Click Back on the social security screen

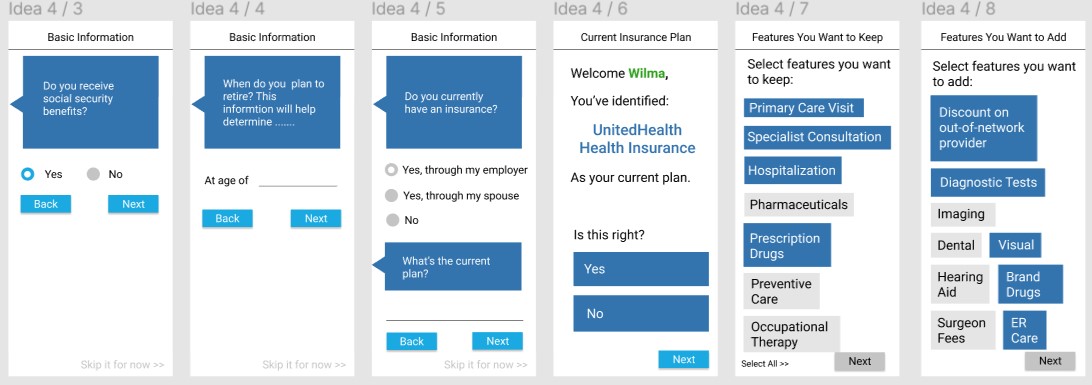[x=46, y=204]
